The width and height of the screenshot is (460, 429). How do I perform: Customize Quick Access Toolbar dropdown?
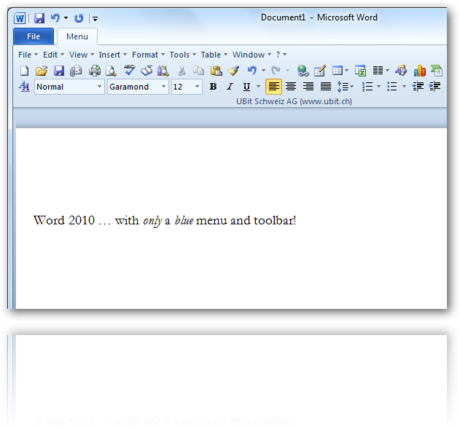(x=95, y=19)
